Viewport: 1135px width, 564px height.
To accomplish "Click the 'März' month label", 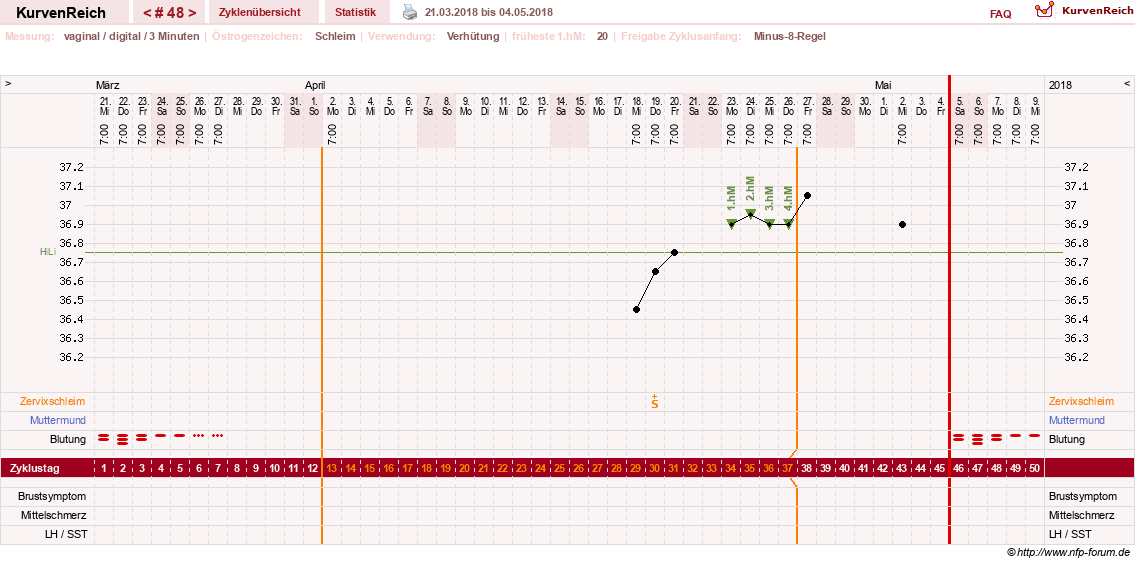I will 108,85.
